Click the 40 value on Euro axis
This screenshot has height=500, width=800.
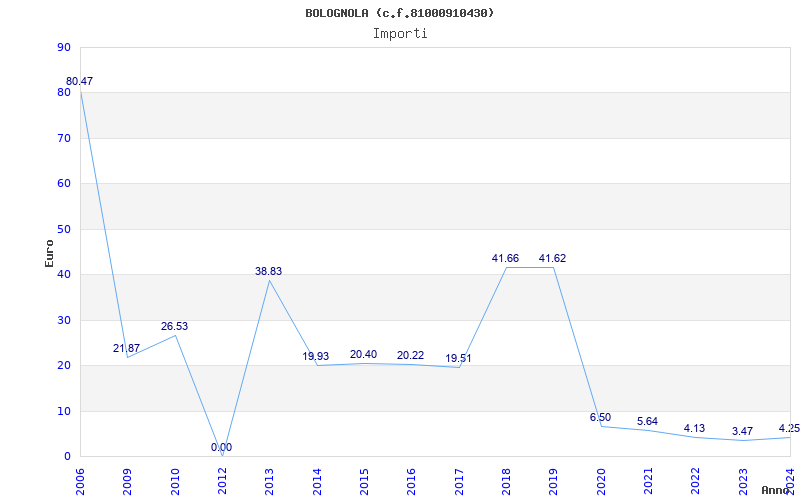point(64,275)
